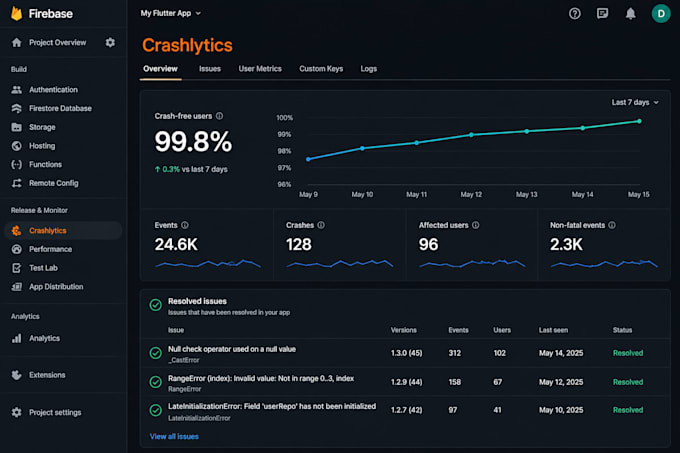Toggle check circle for Null check operator issue
680x453 pixels.
pyautogui.click(x=156, y=353)
